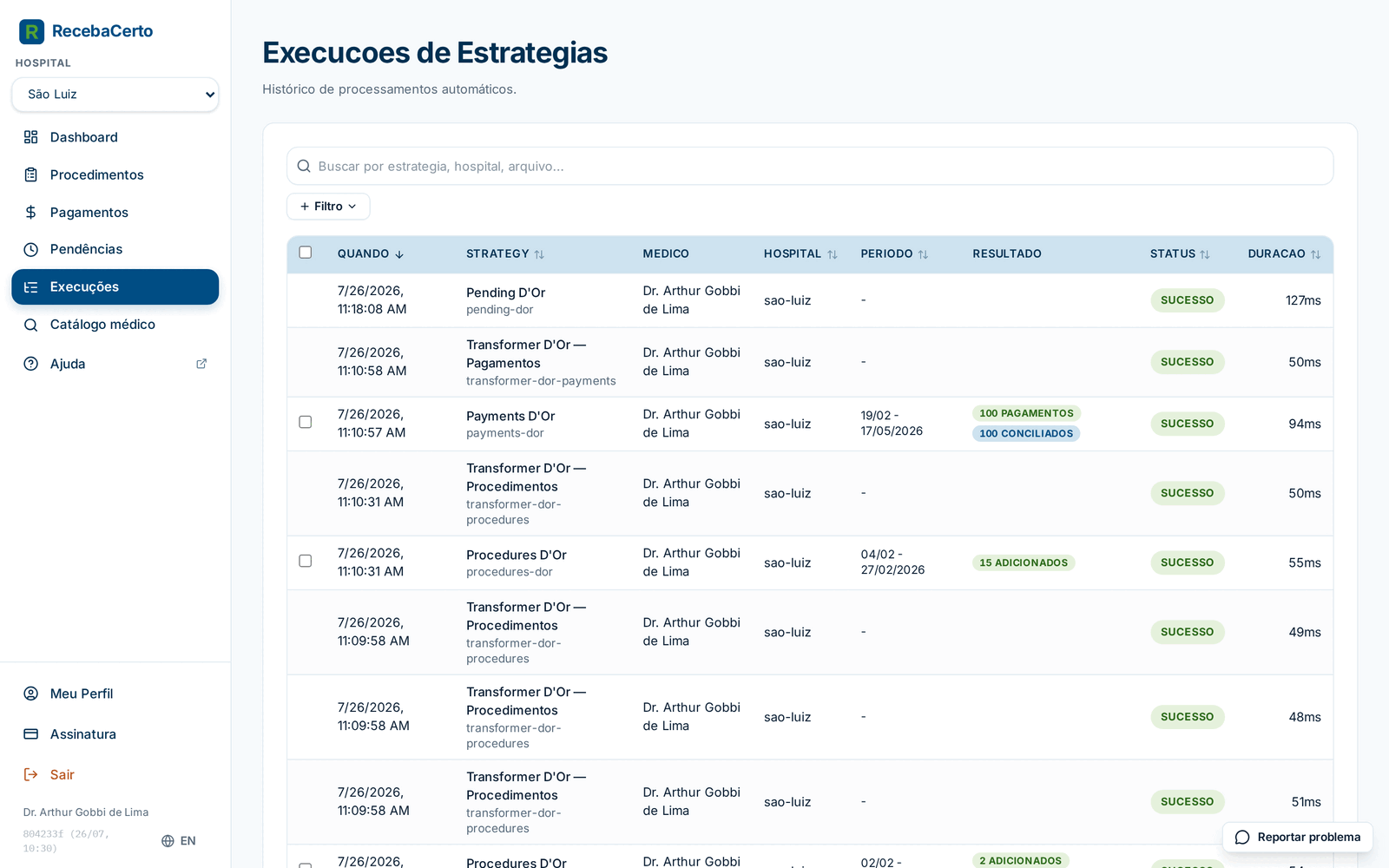Open Assinatura page
1389x868 pixels.
coord(115,734)
